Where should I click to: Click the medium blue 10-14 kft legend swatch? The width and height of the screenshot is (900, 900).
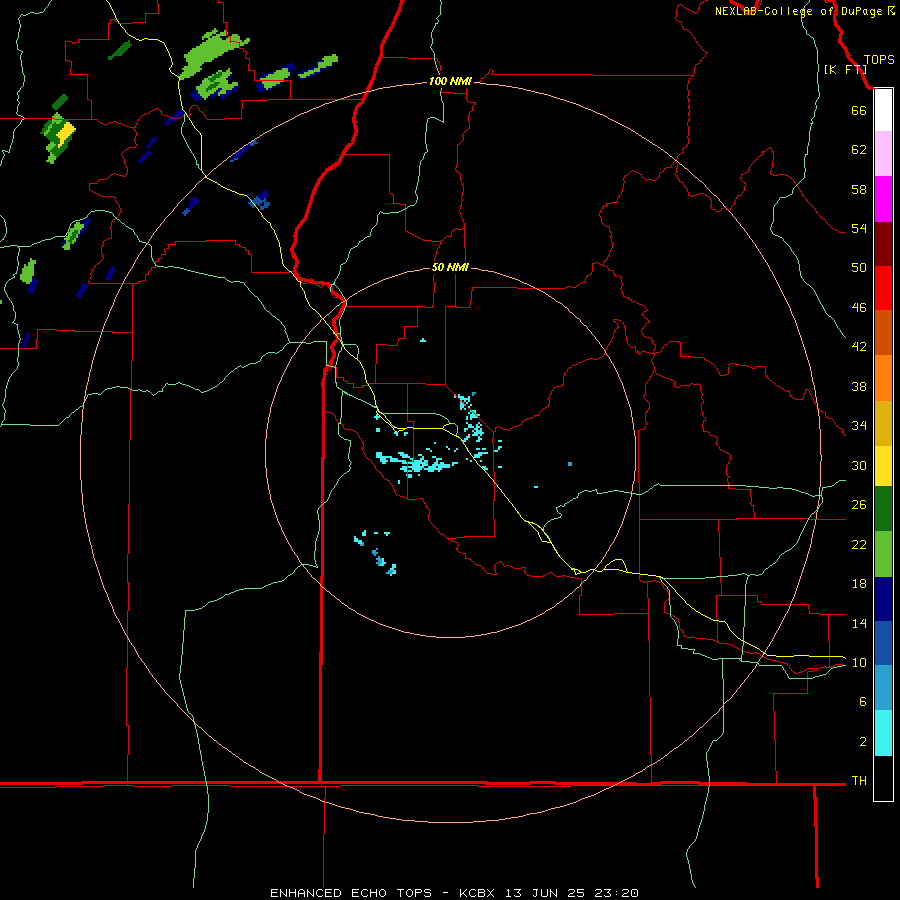tap(883, 643)
